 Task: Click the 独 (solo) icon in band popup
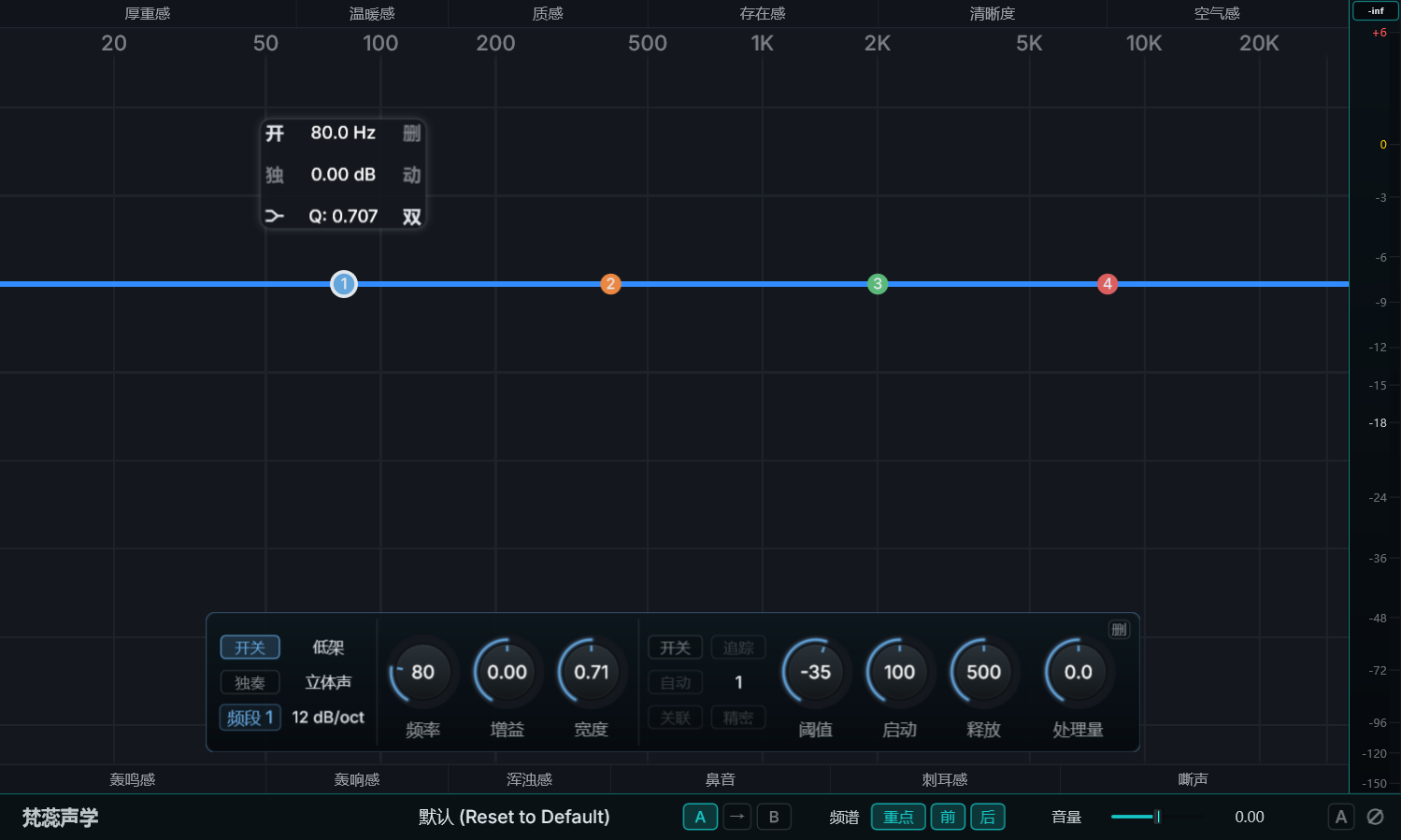(275, 175)
